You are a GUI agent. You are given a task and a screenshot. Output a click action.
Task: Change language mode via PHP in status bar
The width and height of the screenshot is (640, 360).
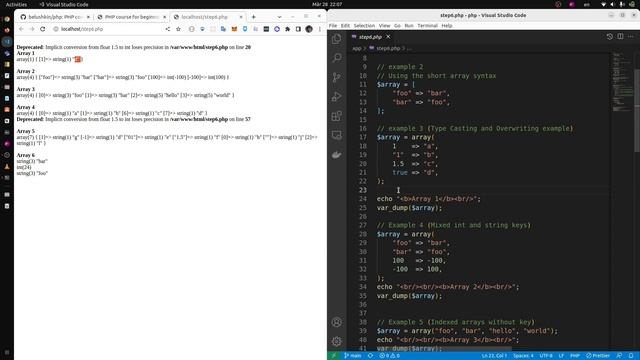point(575,356)
